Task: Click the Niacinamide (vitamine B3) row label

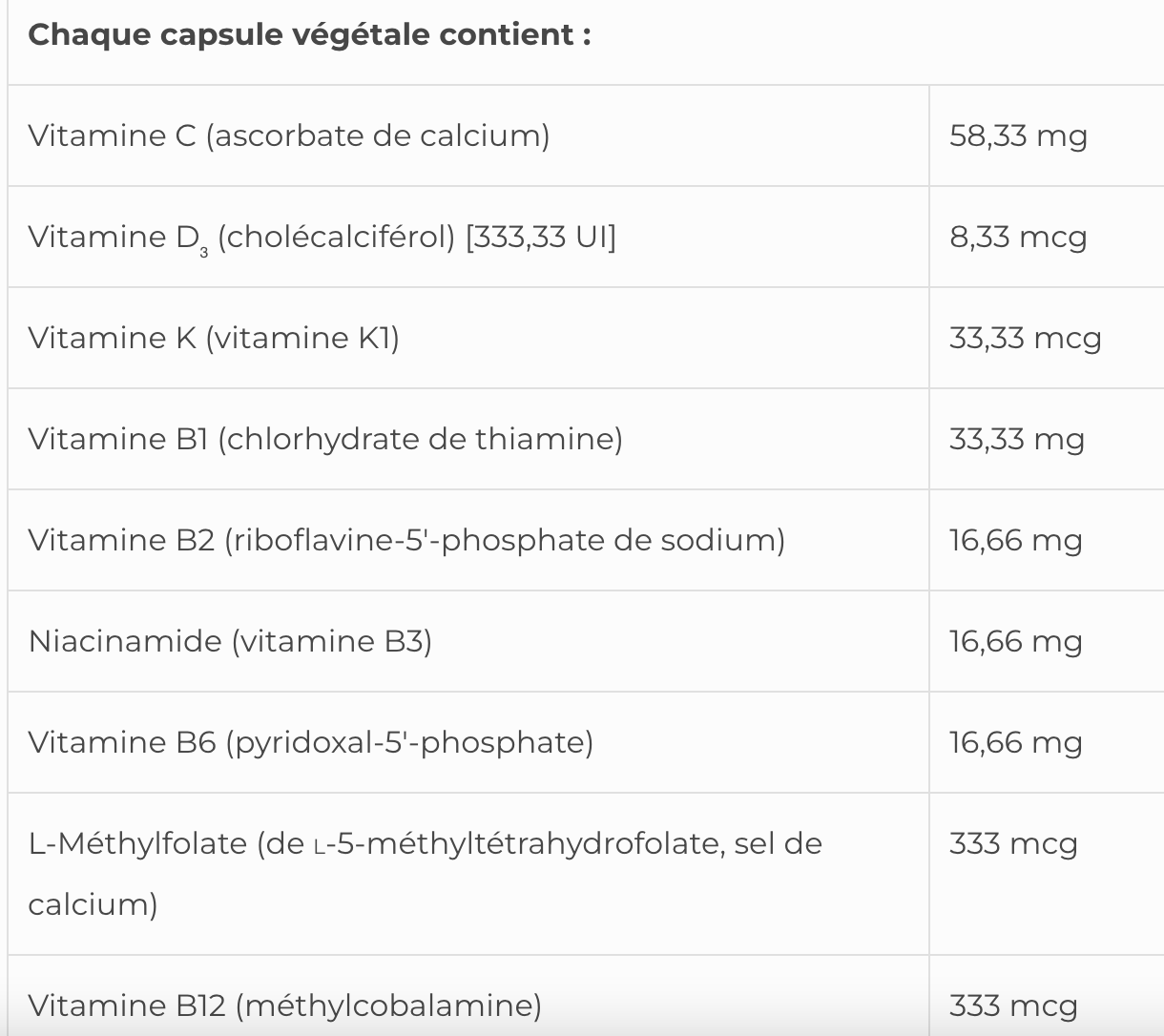Action: pyautogui.click(x=230, y=641)
